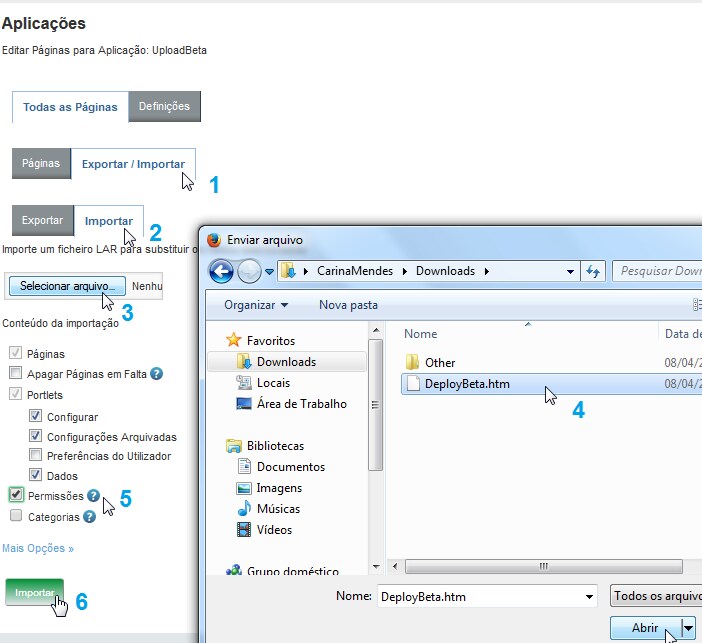Click help icon next to Permissões
The width and height of the screenshot is (702, 643).
pos(93,496)
